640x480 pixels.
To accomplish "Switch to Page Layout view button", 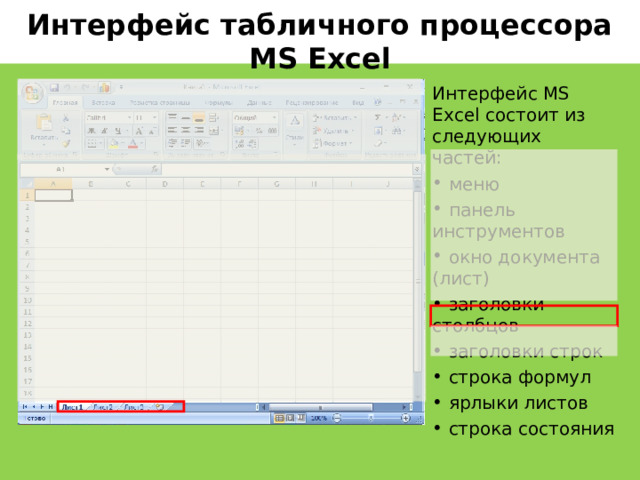I will 290,418.
